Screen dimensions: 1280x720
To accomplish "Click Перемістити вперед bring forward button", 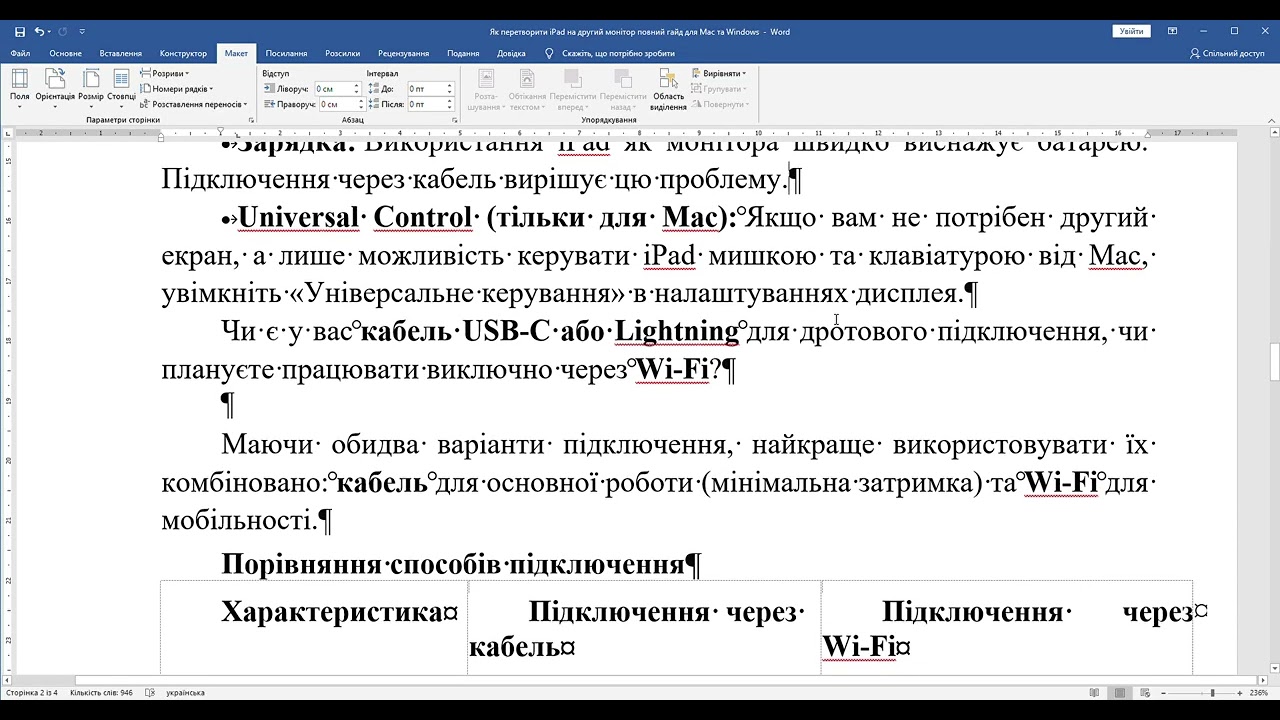I will point(573,89).
